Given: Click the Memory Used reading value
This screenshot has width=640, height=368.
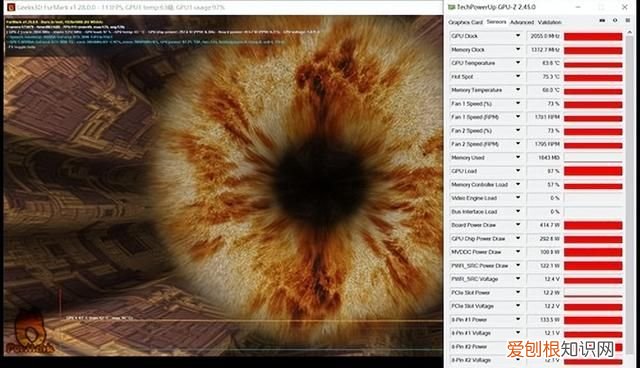Looking at the screenshot, I should 544,157.
